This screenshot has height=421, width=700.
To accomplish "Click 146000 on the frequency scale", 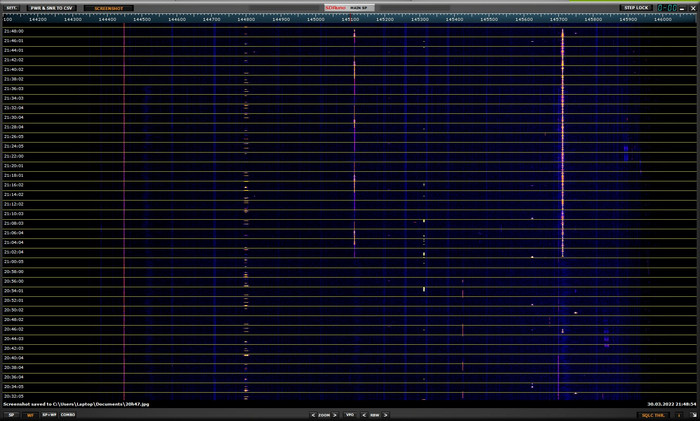I will (662, 19).
